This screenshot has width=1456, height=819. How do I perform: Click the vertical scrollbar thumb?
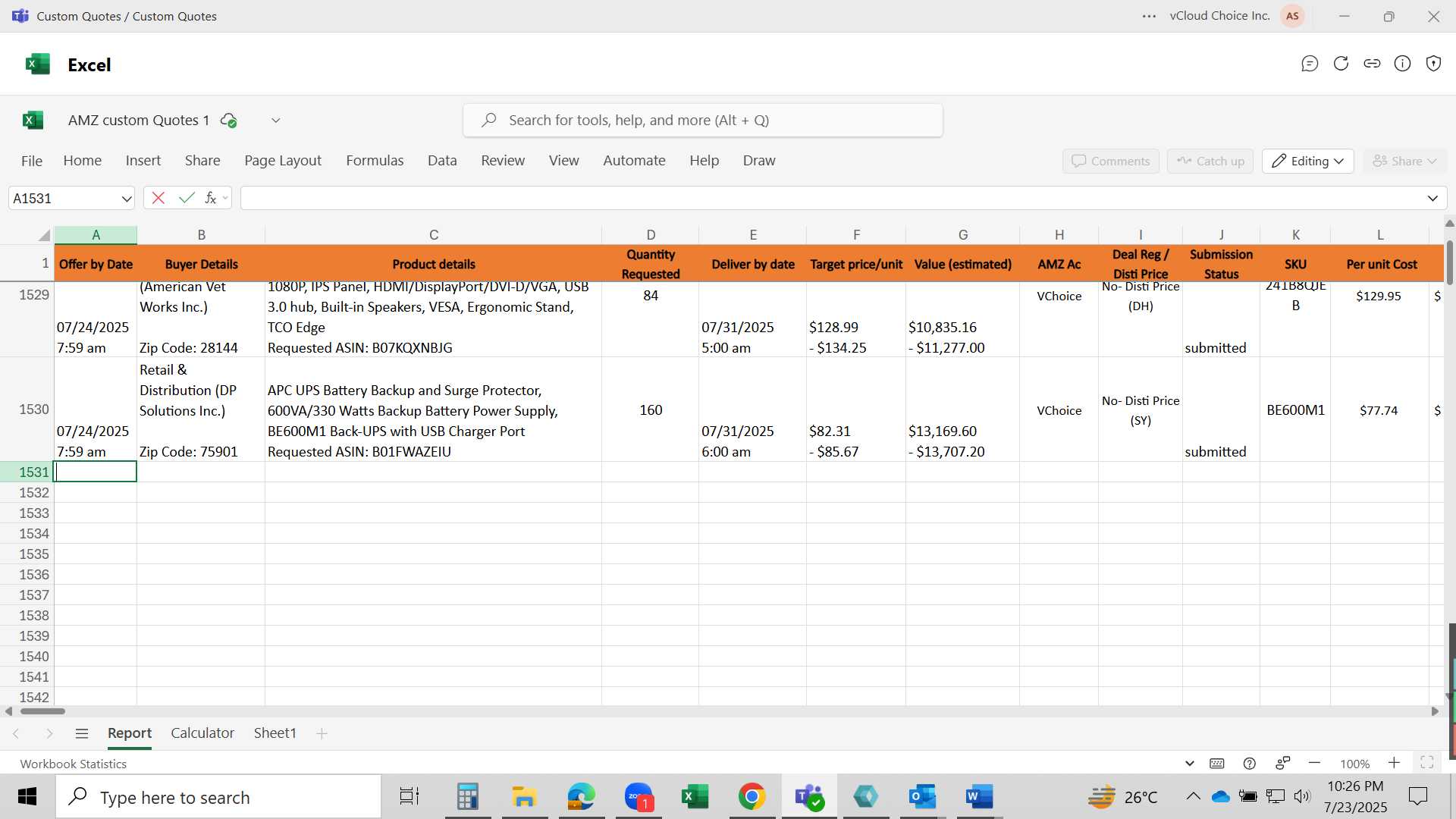coord(1449,262)
